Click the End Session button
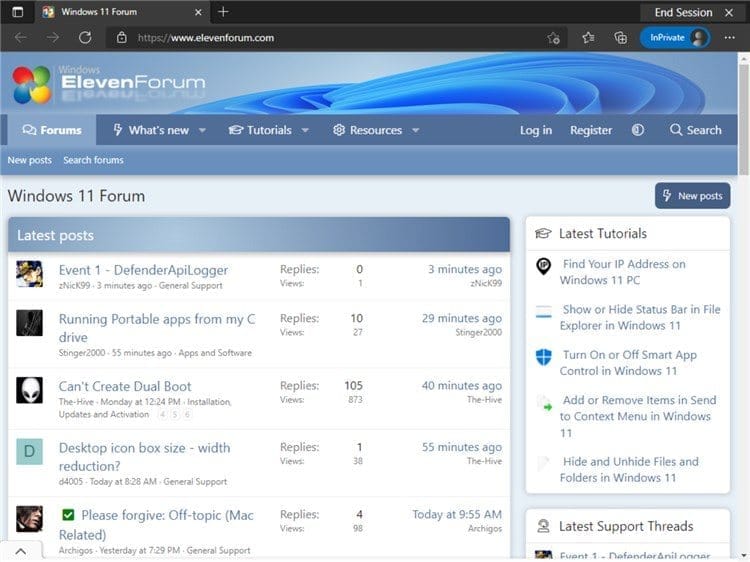Screen dimensions: 750x562 (x=692, y=12)
